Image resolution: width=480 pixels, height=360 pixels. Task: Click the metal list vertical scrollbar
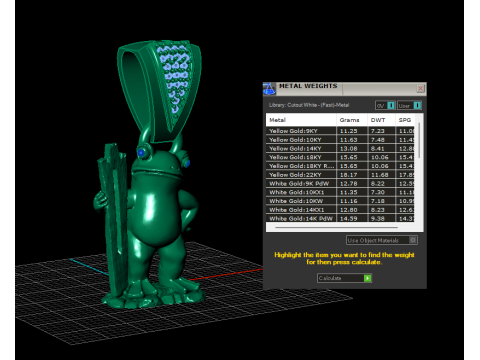(x=419, y=140)
